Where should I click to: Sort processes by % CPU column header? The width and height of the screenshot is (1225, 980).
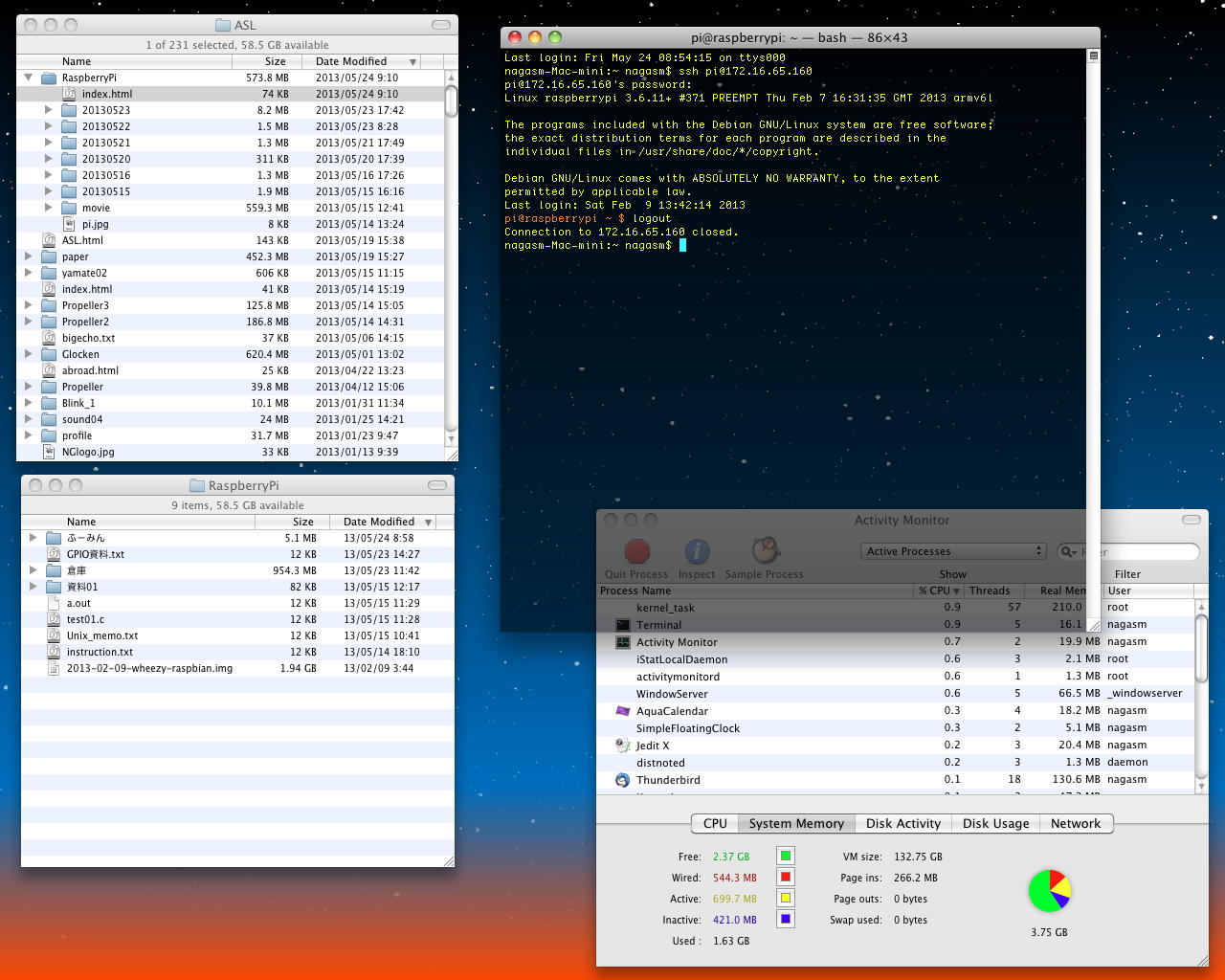coord(938,590)
